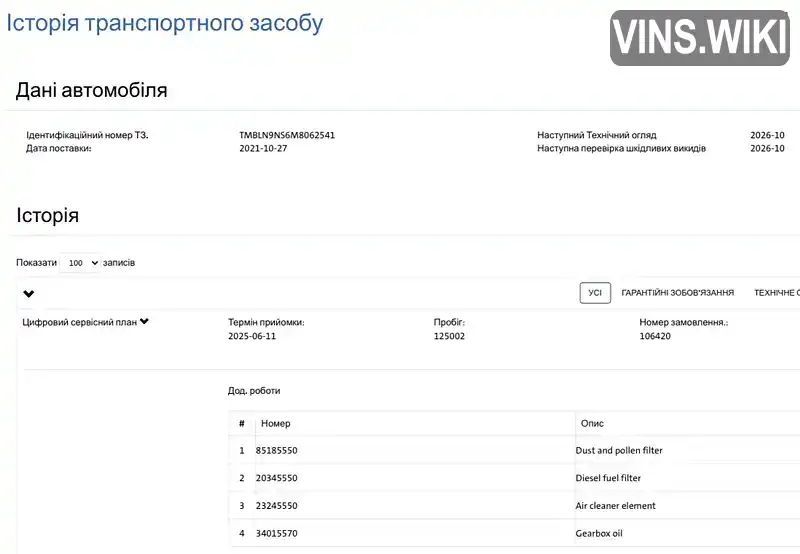Toggle the chevron arrow above the history table
This screenshot has height=554, width=800.
point(29,294)
